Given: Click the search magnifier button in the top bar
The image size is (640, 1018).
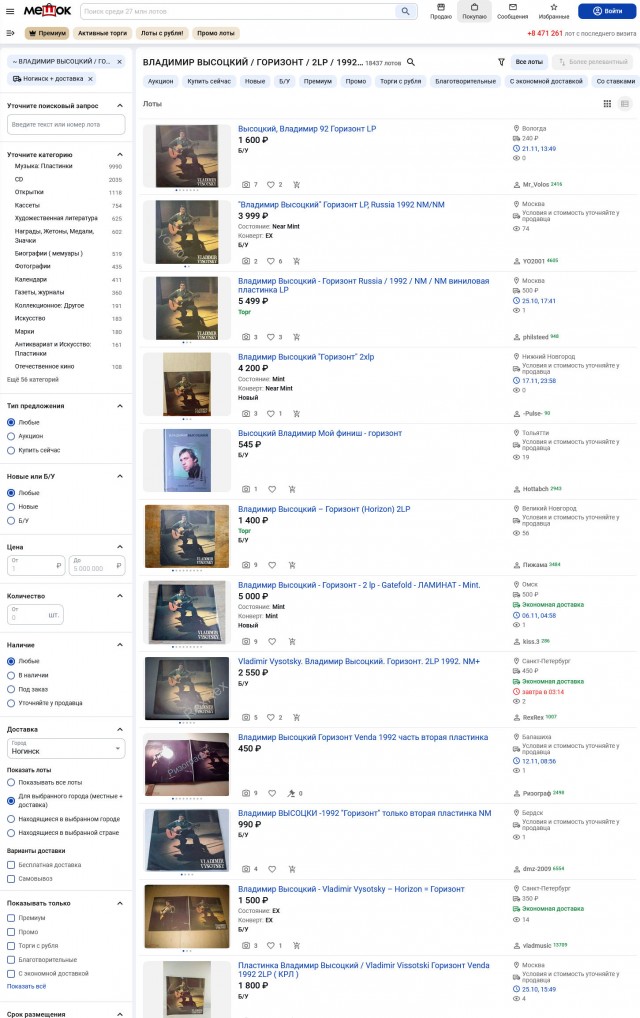Looking at the screenshot, I should click(405, 11).
